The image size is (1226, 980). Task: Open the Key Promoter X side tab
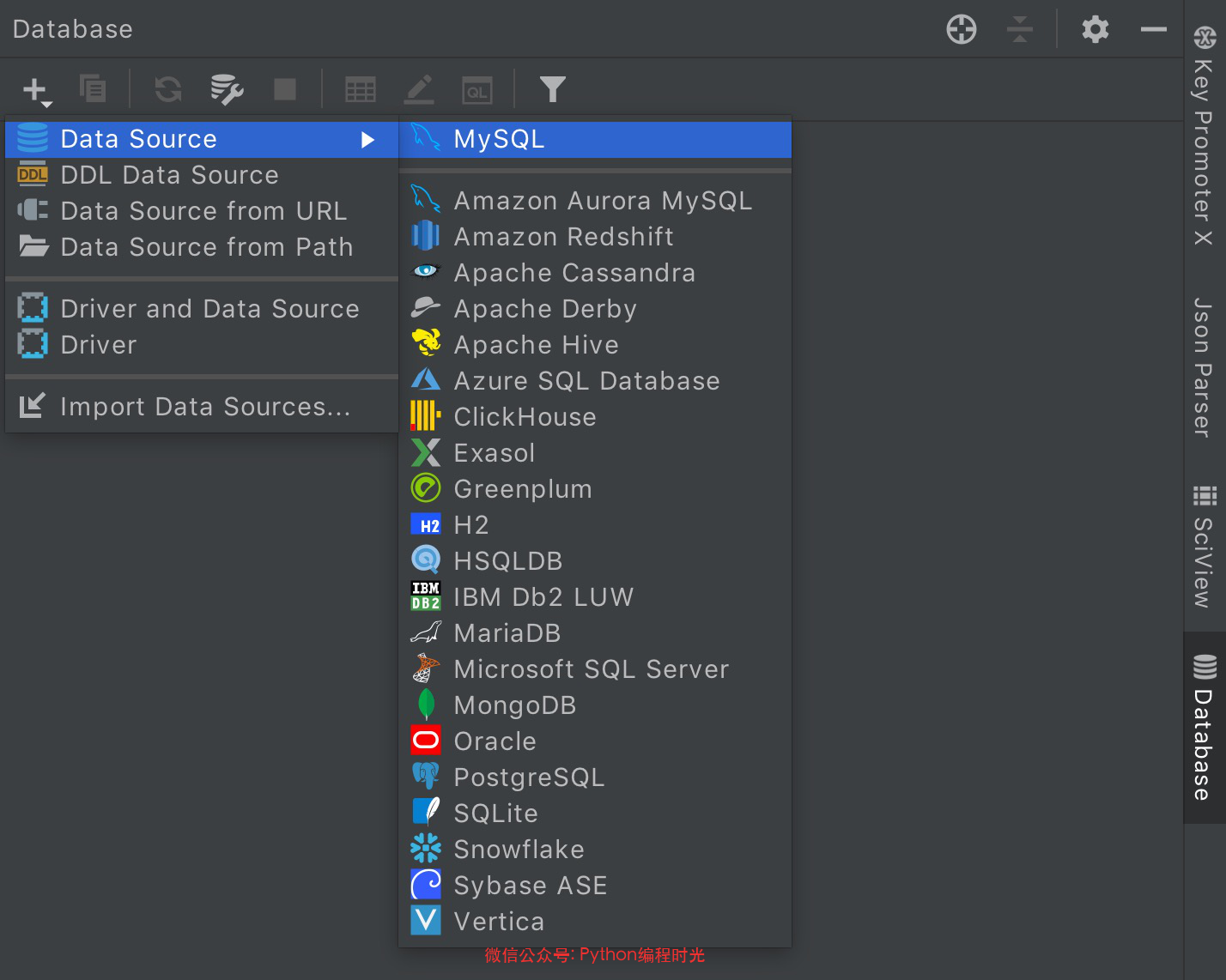[1204, 137]
